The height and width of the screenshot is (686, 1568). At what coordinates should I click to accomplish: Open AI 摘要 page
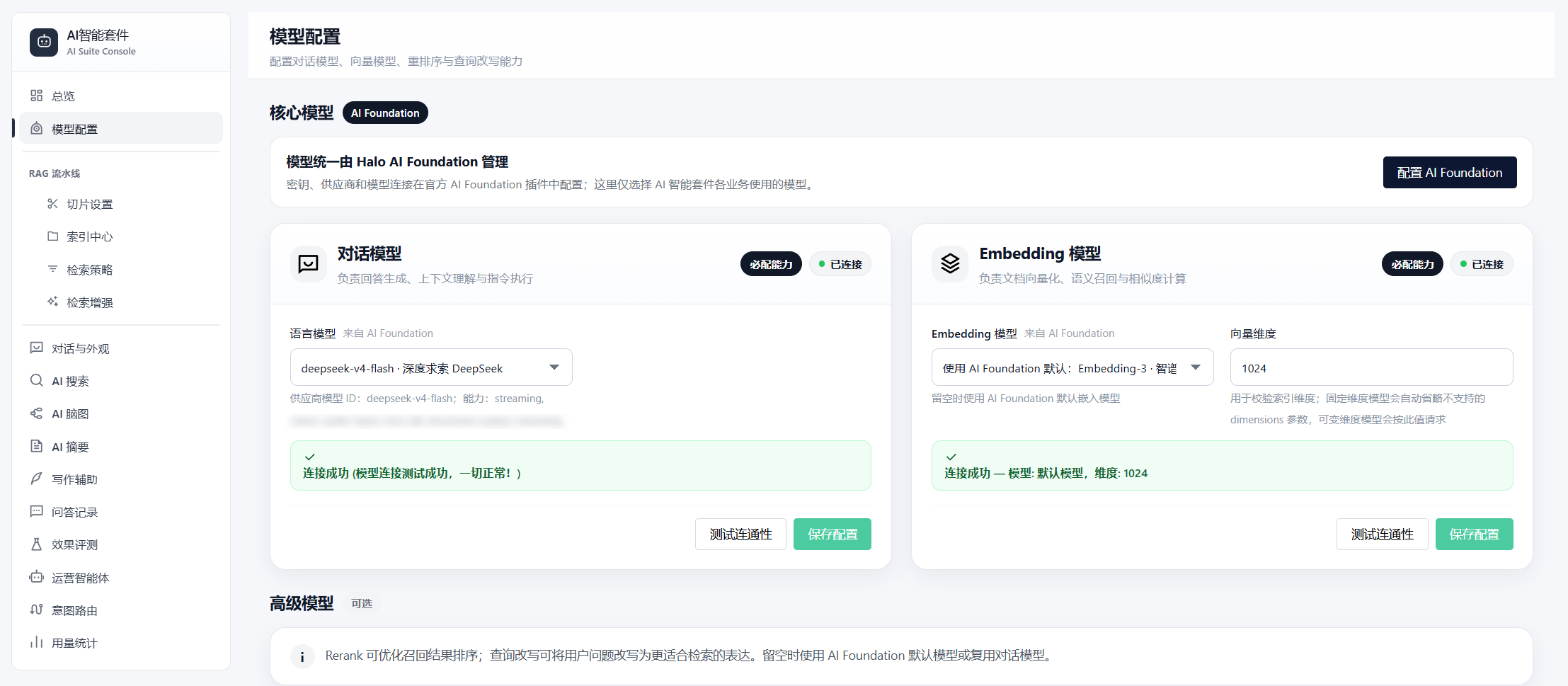click(121, 447)
